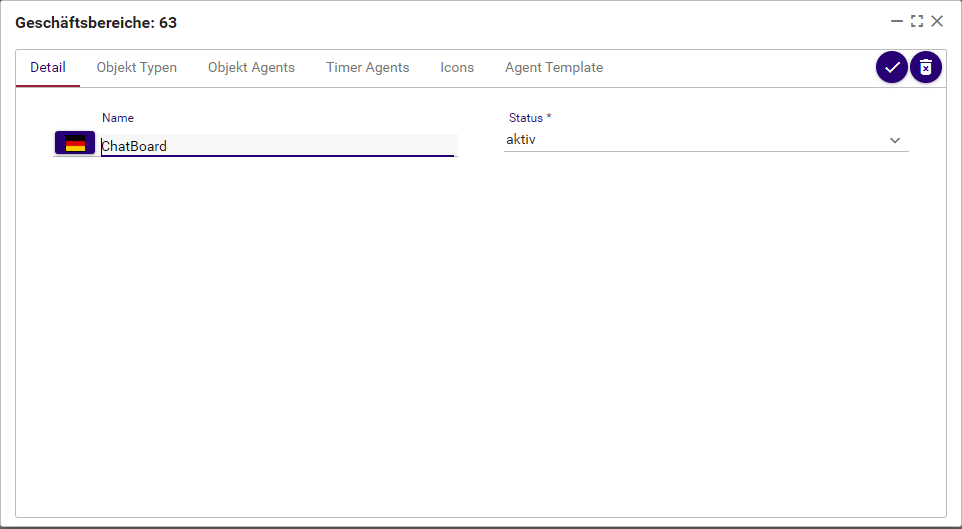The height and width of the screenshot is (529, 962).
Task: Click the dialog title Geschäftsbereiche: 63
Action: click(96, 23)
